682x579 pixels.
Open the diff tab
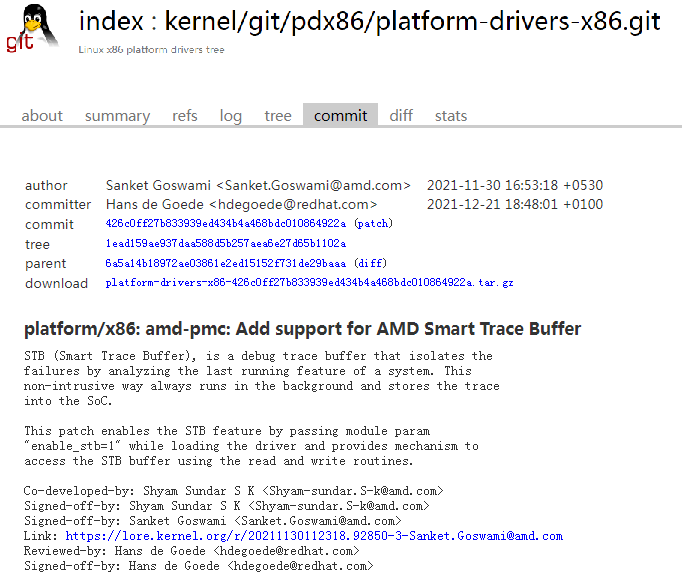coord(401,116)
